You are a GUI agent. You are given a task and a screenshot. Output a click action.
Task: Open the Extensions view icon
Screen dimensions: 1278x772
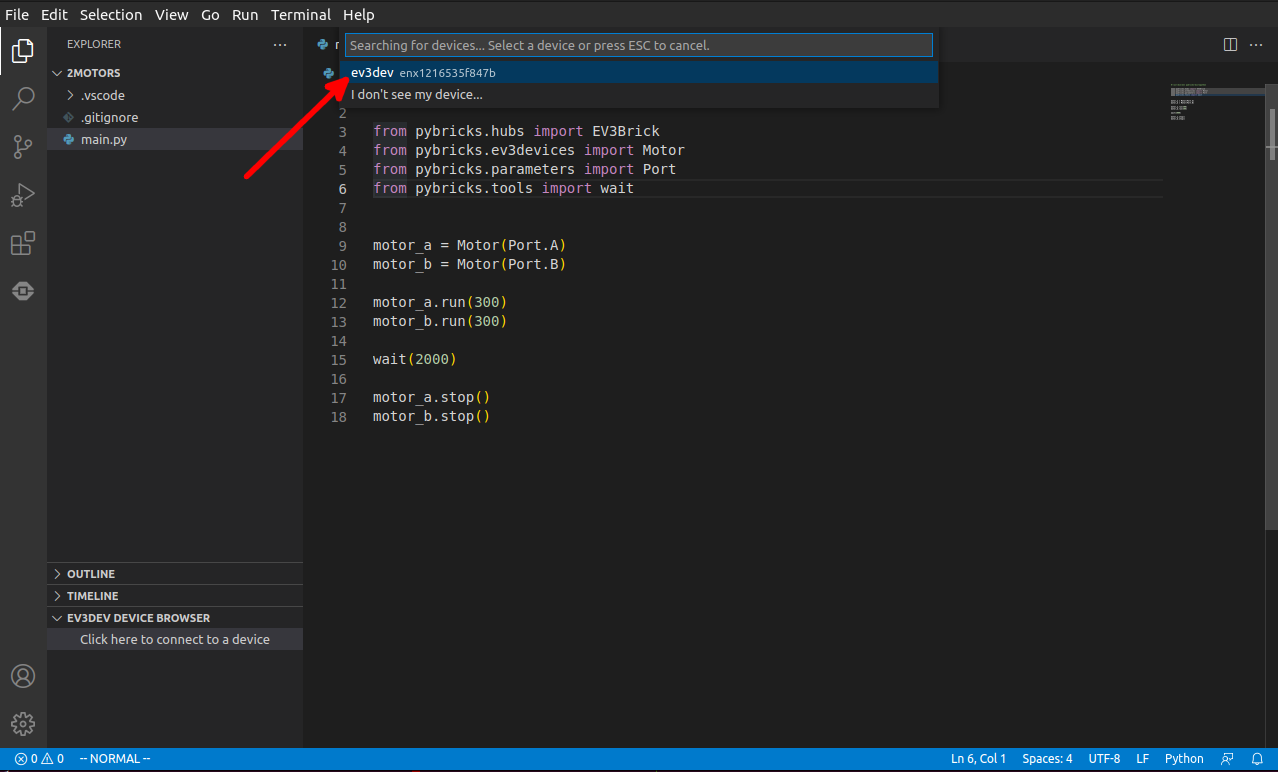coord(22,243)
